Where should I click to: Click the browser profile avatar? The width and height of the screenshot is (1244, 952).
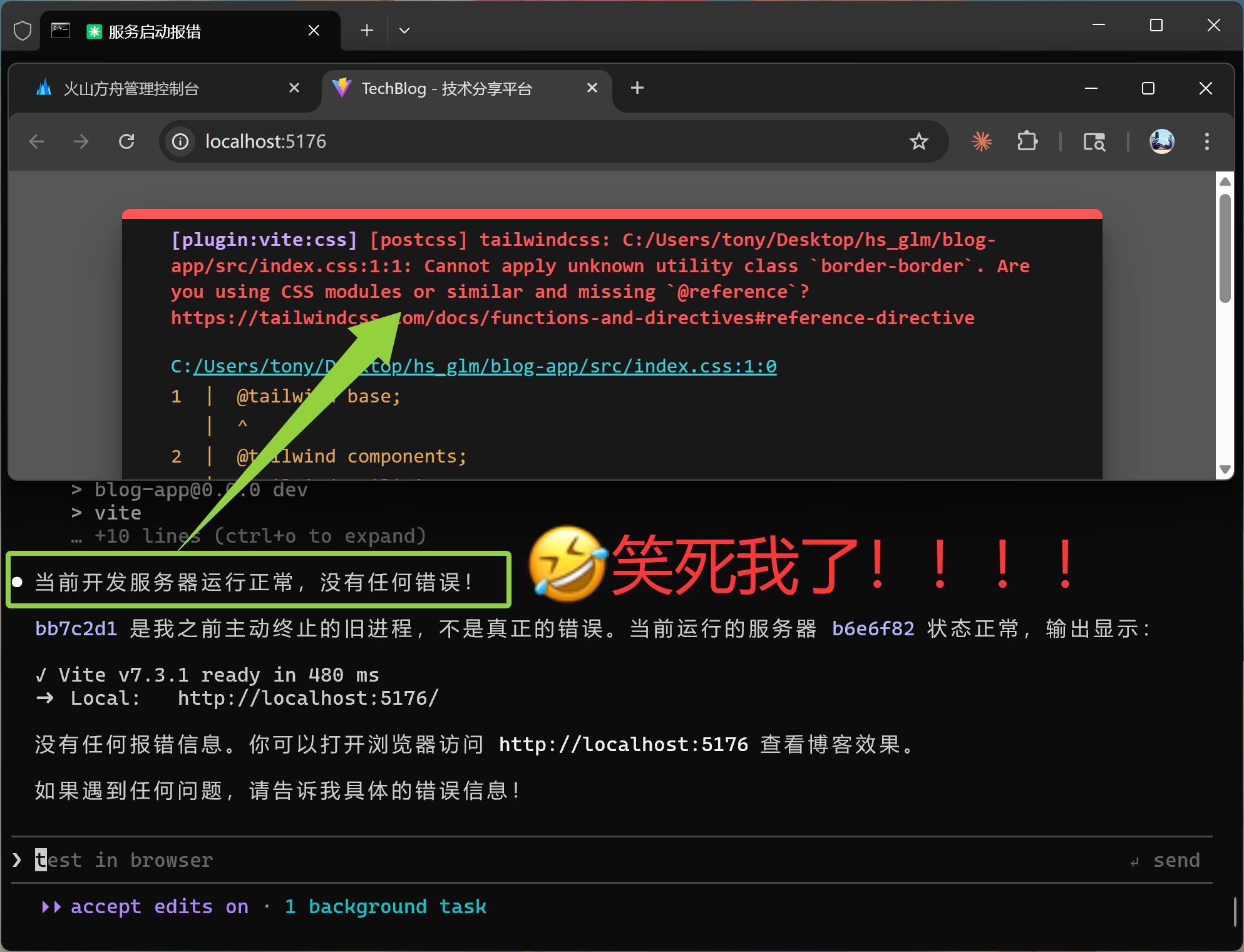1161,141
